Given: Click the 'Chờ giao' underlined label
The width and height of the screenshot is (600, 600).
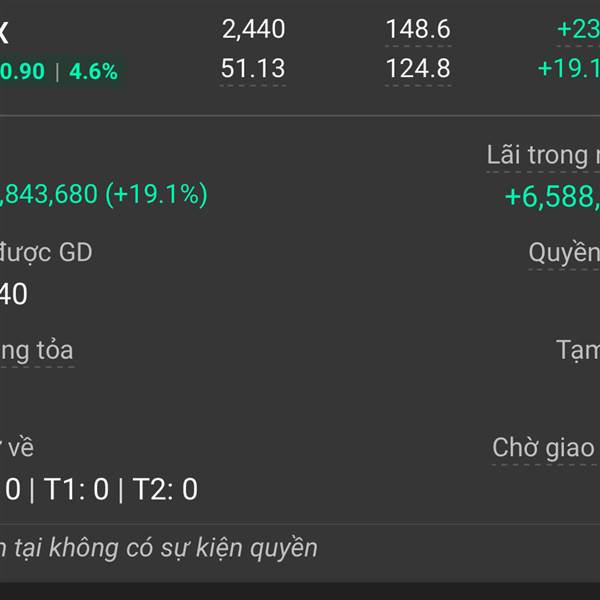Looking at the screenshot, I should (x=543, y=448).
